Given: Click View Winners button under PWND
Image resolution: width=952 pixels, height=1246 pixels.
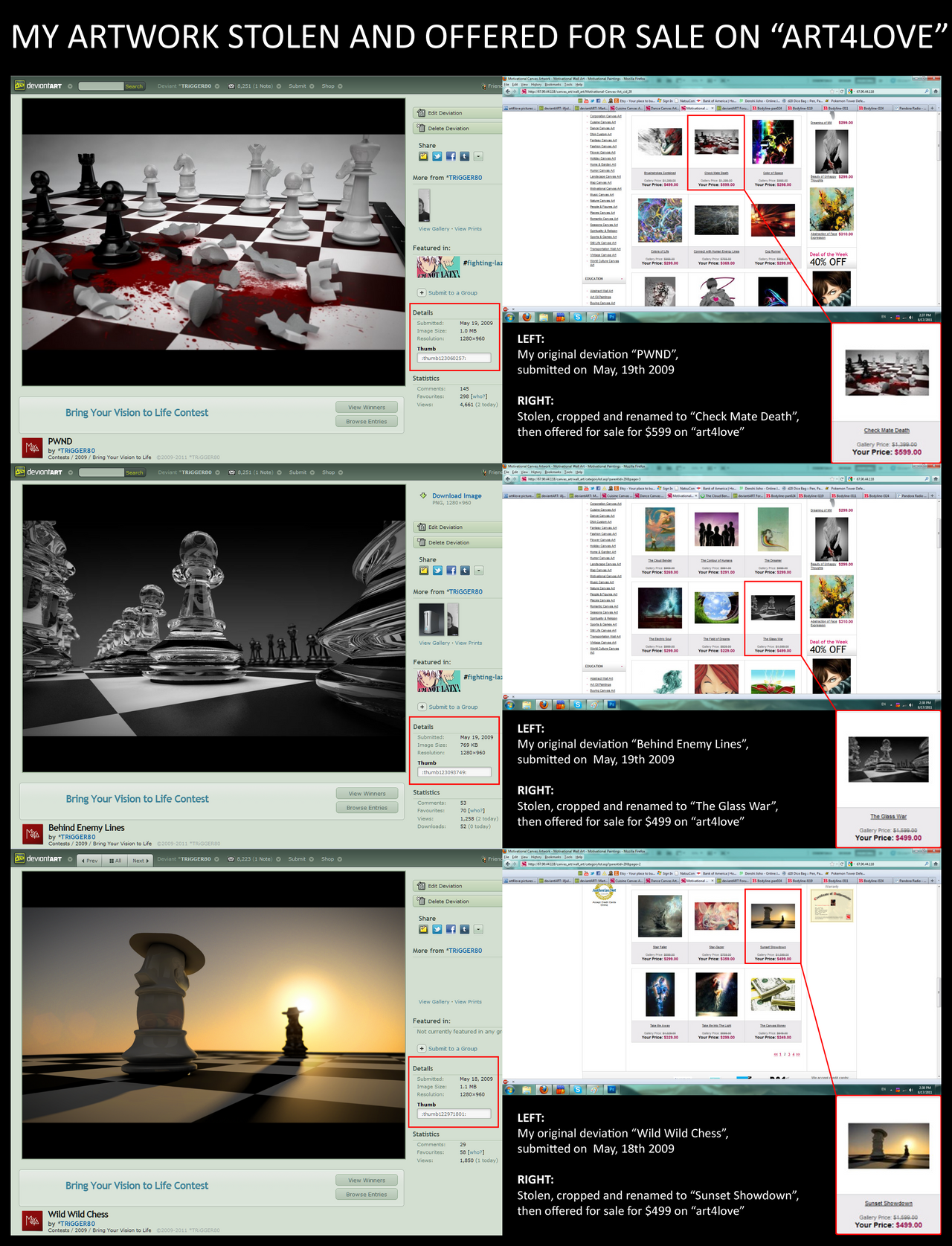Looking at the screenshot, I should click(367, 407).
